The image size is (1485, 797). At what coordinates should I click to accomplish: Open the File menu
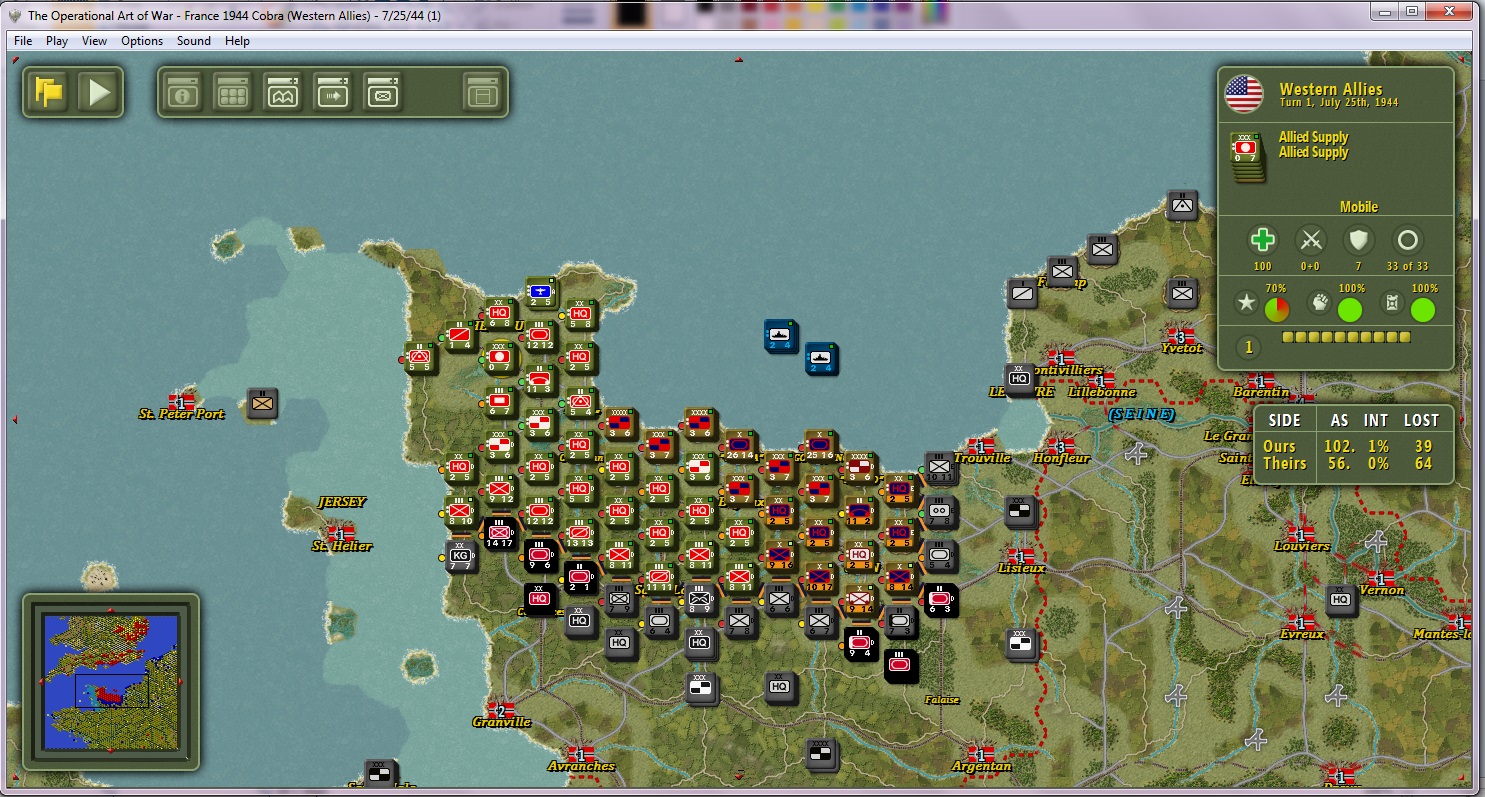[24, 41]
